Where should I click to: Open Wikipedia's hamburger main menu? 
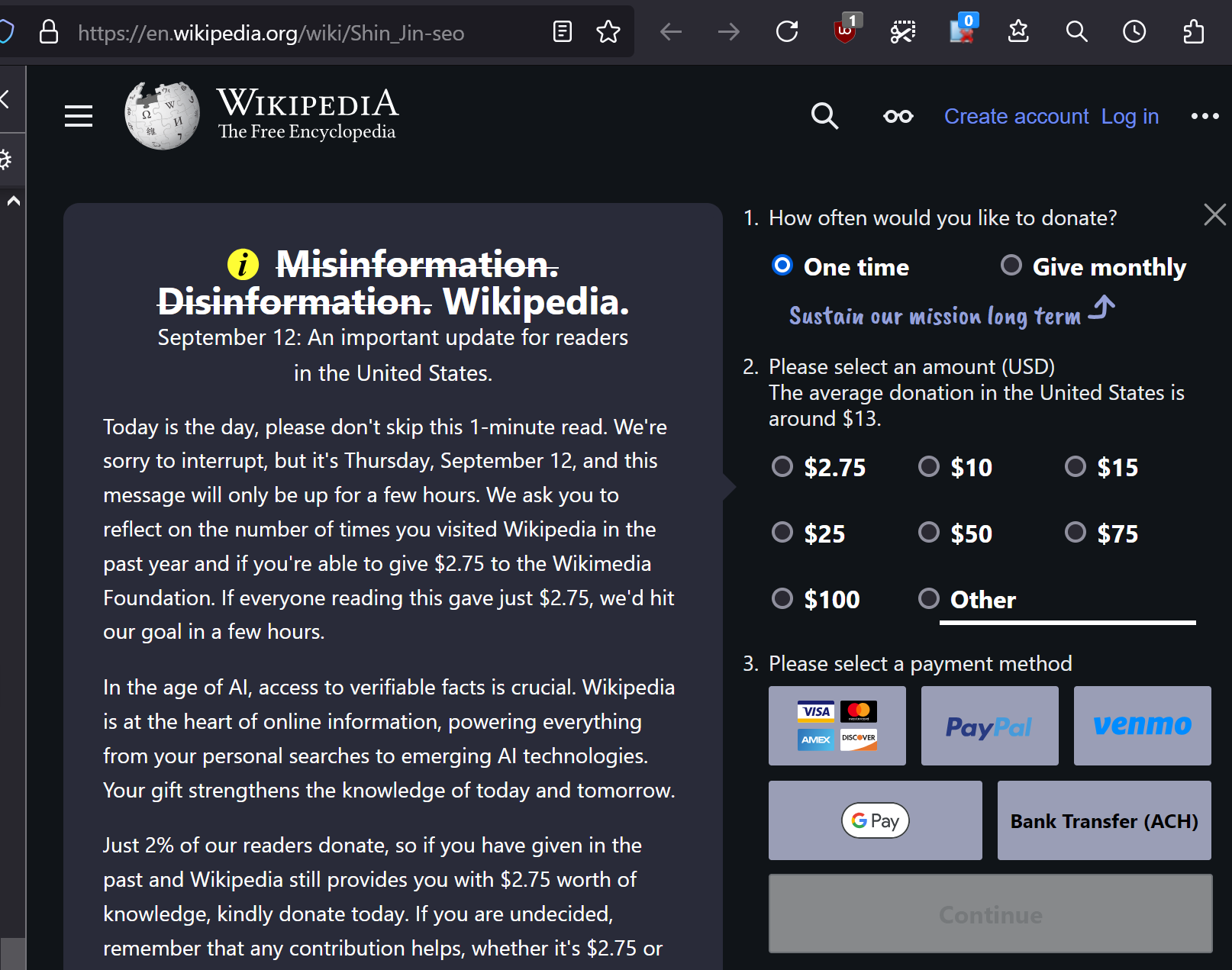point(79,116)
